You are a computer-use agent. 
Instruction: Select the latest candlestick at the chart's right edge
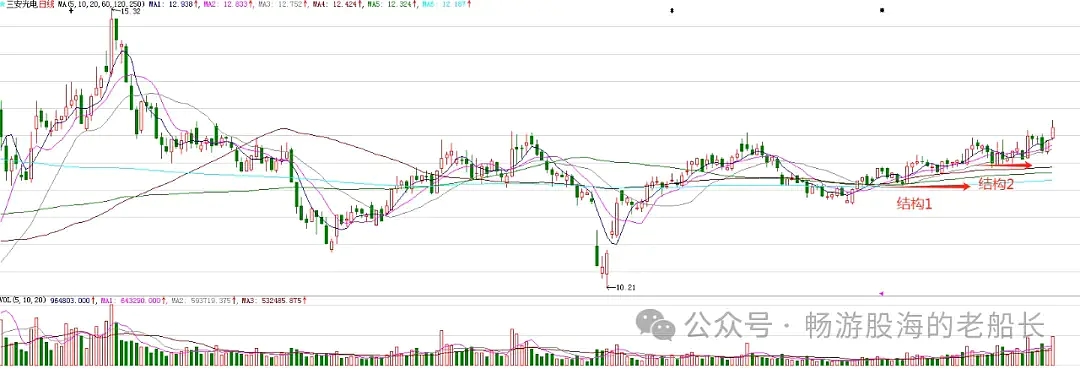tap(1052, 130)
